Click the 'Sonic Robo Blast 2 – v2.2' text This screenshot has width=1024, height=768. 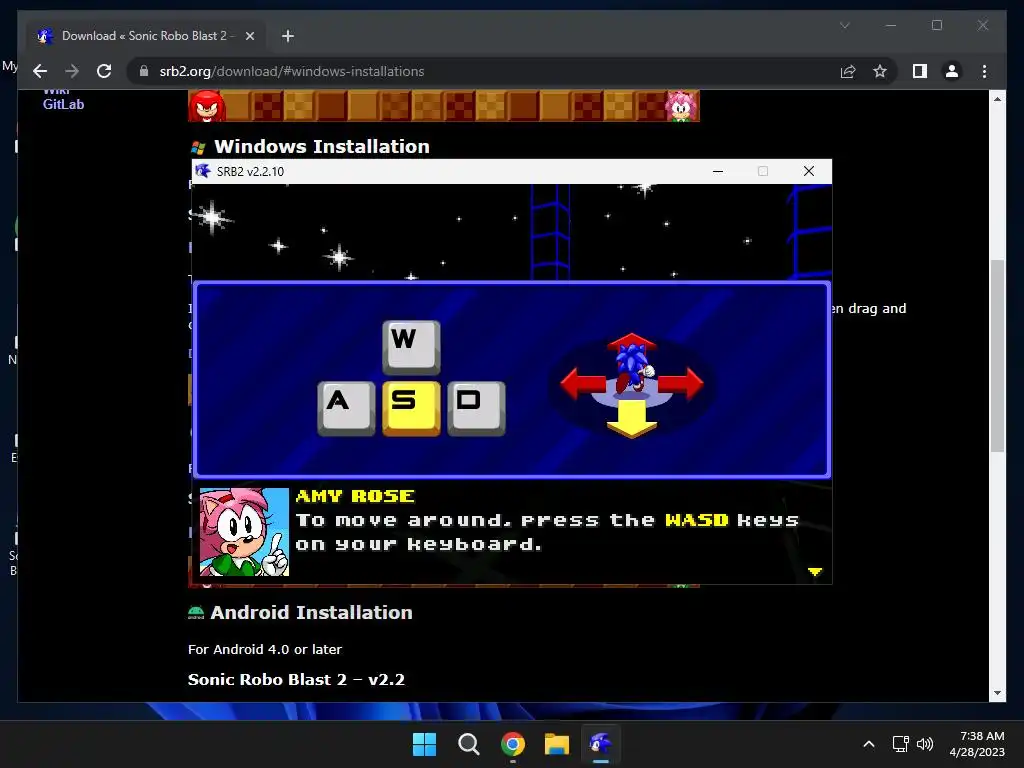pyautogui.click(x=296, y=679)
